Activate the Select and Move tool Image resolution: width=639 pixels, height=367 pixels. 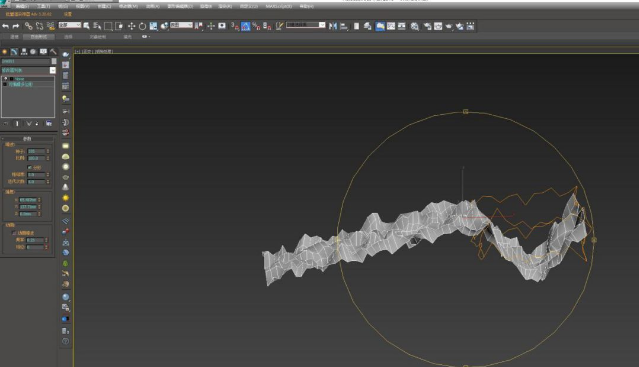click(131, 26)
